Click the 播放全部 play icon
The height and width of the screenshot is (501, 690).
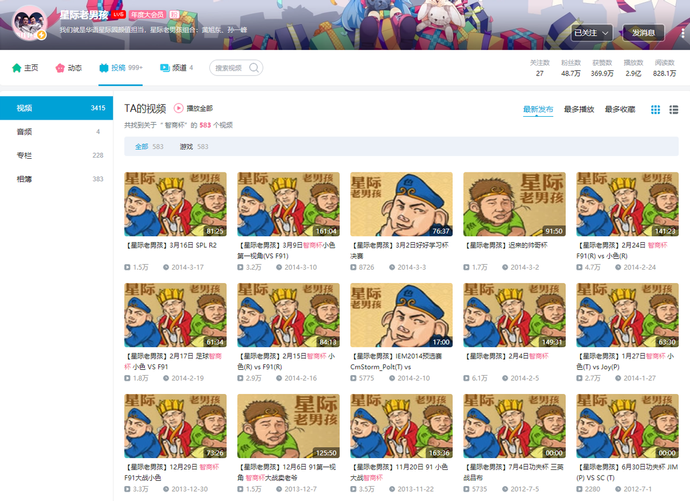(x=178, y=108)
